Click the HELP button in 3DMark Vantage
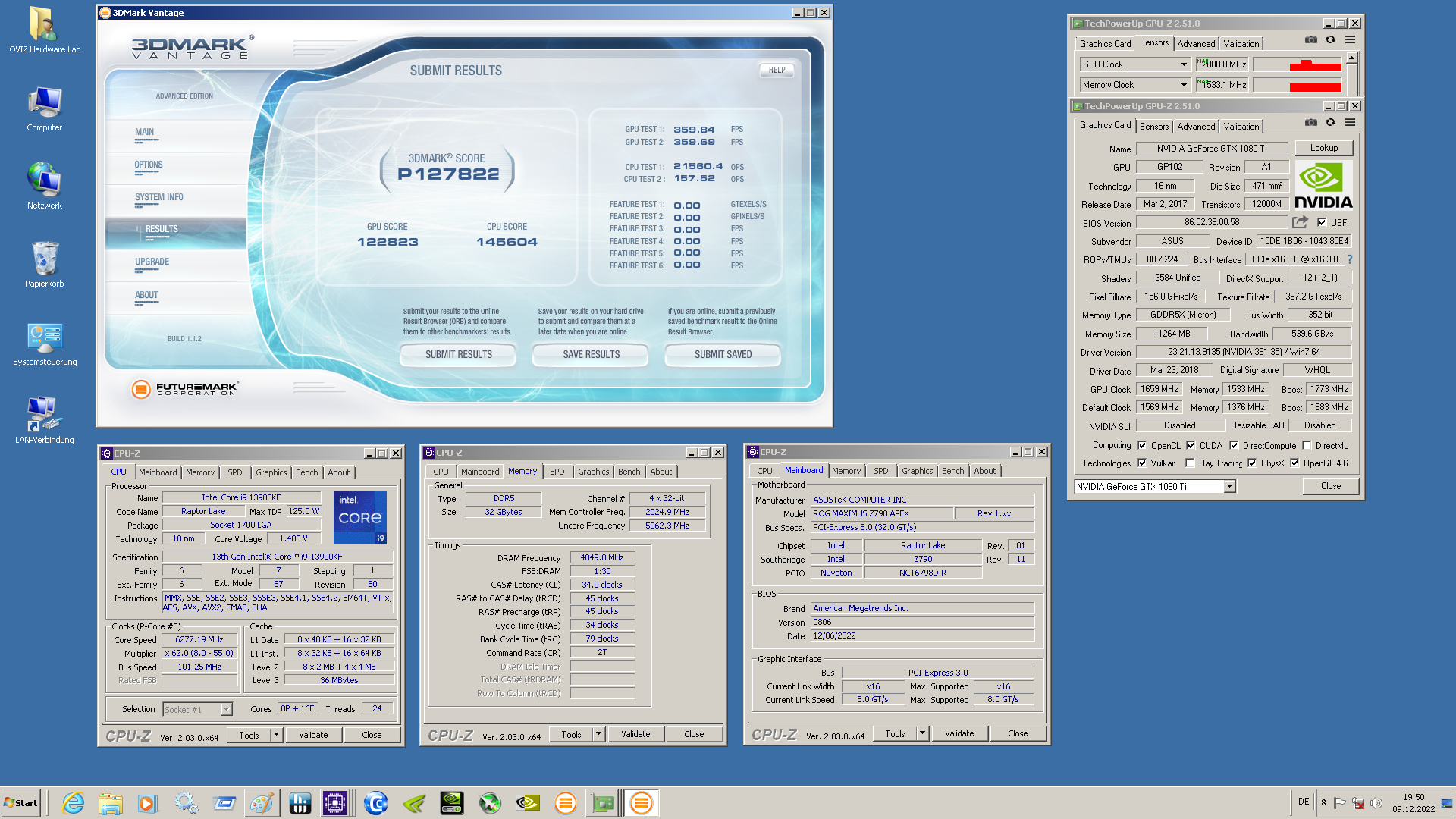 (x=777, y=71)
